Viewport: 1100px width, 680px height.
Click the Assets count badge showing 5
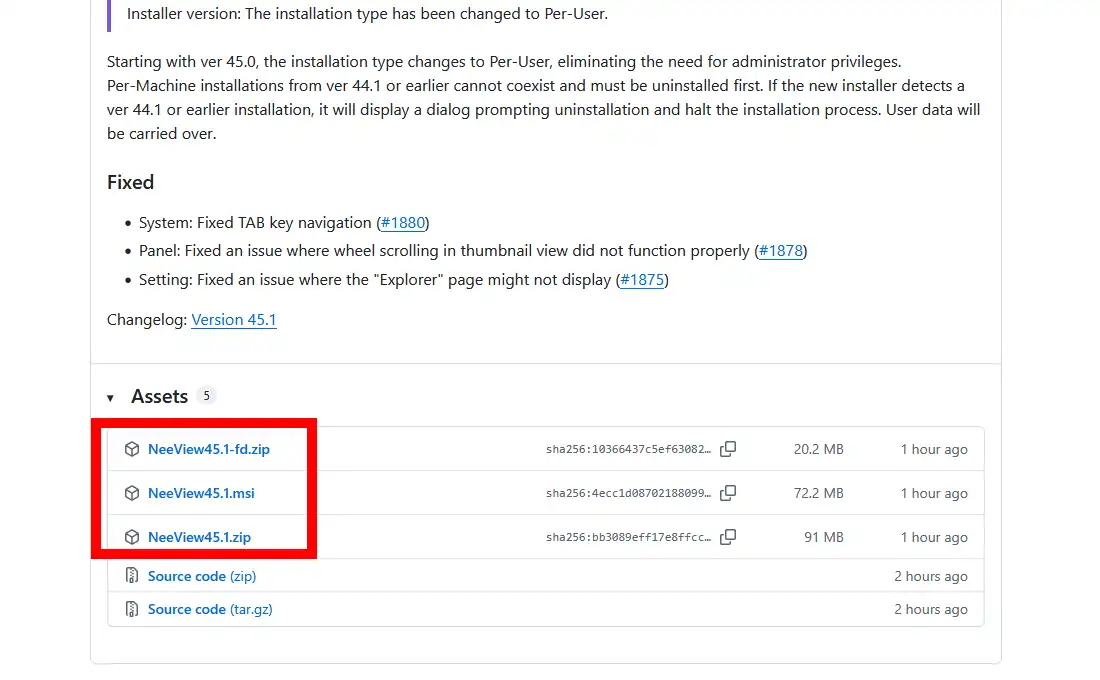pyautogui.click(x=207, y=396)
